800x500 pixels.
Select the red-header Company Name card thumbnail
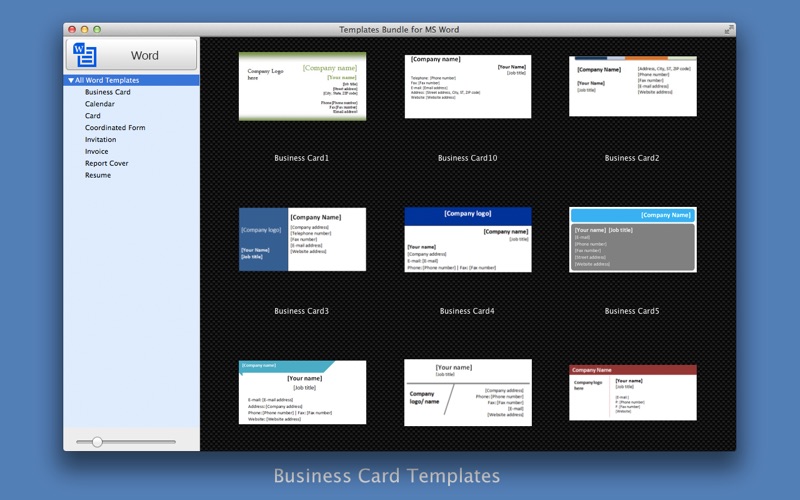pyautogui.click(x=633, y=392)
